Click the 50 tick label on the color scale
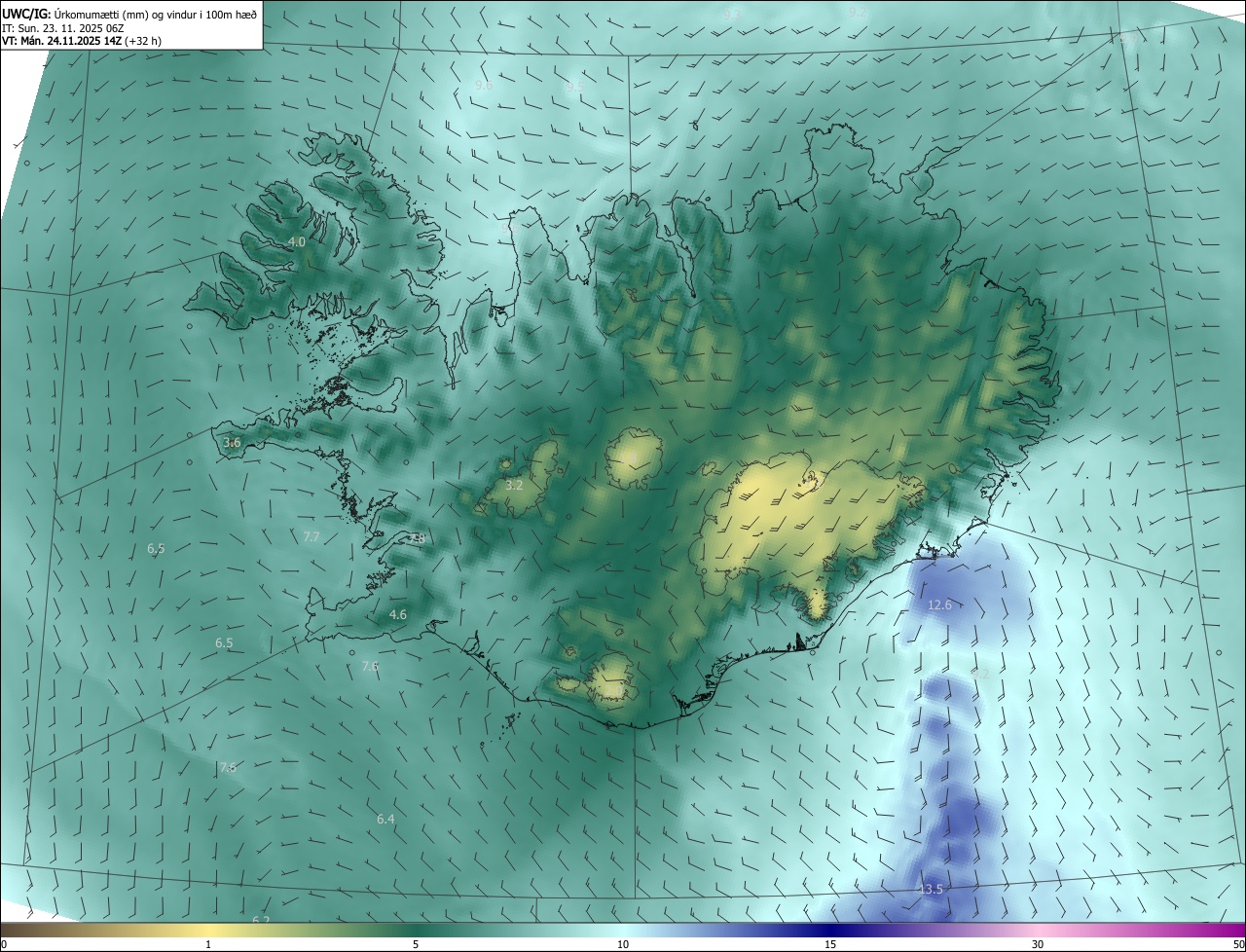Viewport: 1246px width, 952px height. 1238,944
